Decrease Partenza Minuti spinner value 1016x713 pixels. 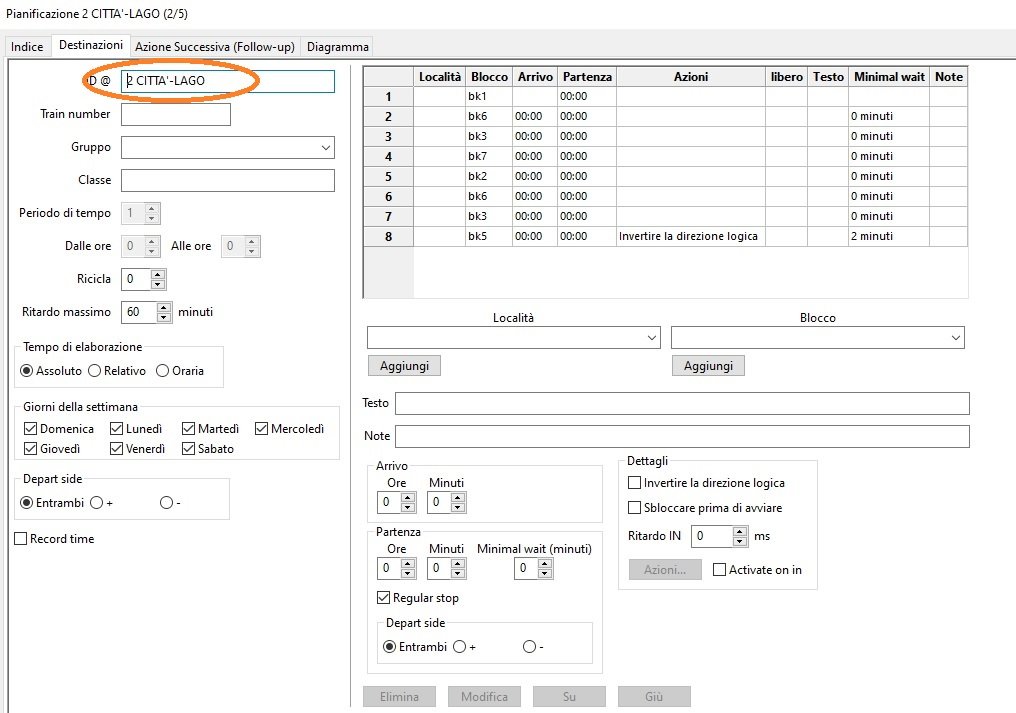(x=458, y=573)
